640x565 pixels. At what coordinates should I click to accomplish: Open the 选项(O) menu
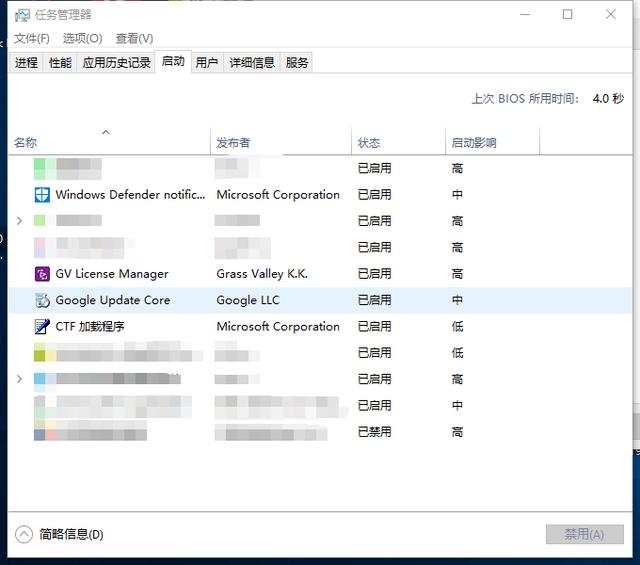[82, 39]
